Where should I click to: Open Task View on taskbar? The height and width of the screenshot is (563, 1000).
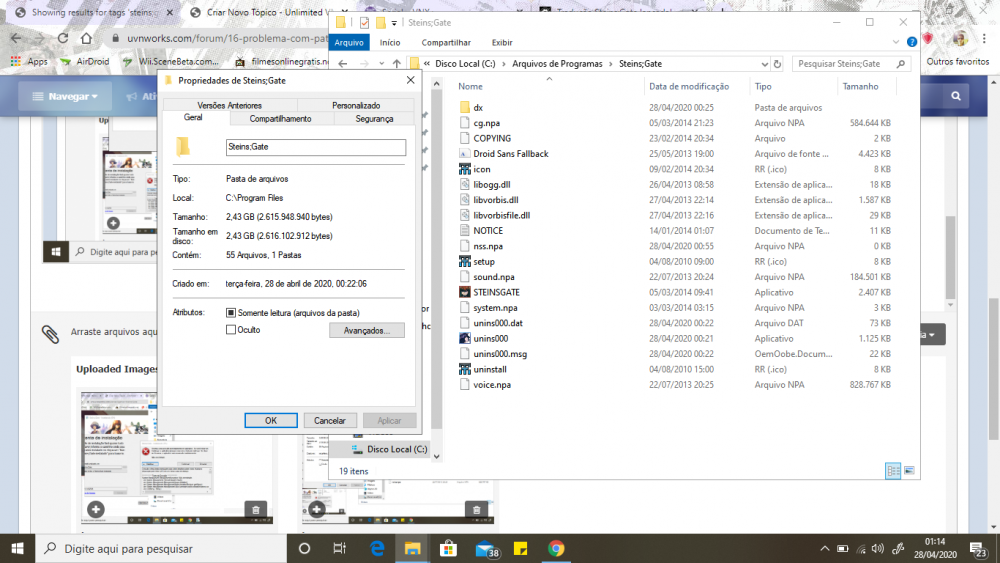339,548
